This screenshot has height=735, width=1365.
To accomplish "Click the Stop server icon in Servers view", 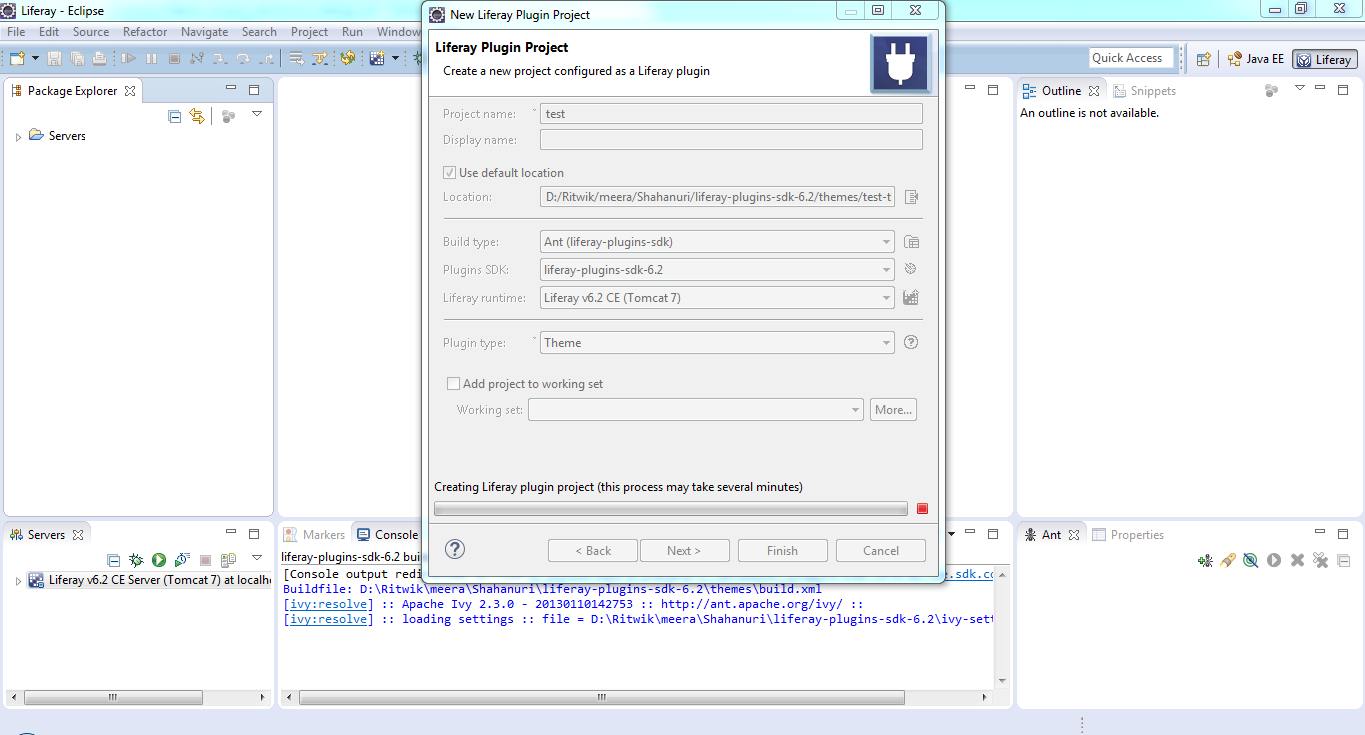I will tap(205, 560).
